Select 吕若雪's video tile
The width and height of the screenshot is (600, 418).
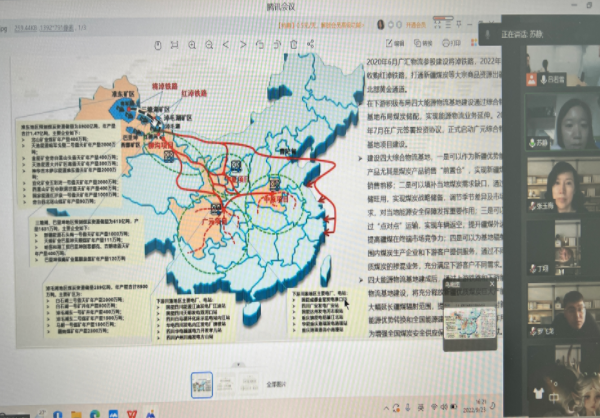pyautogui.click(x=563, y=66)
